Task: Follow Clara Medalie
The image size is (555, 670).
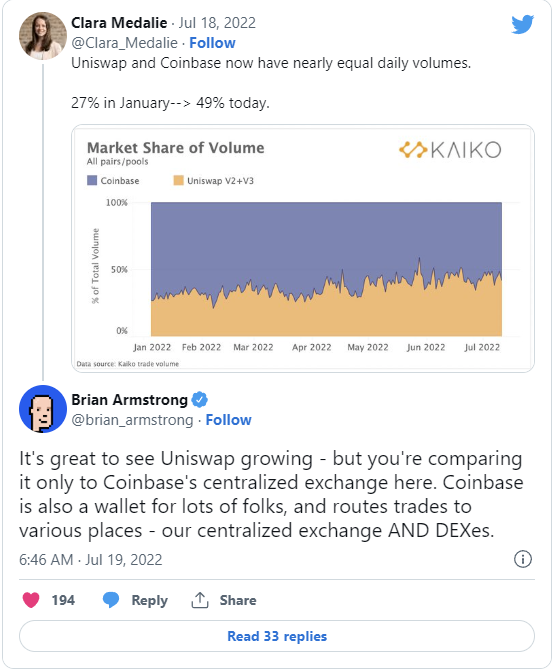Action: [212, 43]
